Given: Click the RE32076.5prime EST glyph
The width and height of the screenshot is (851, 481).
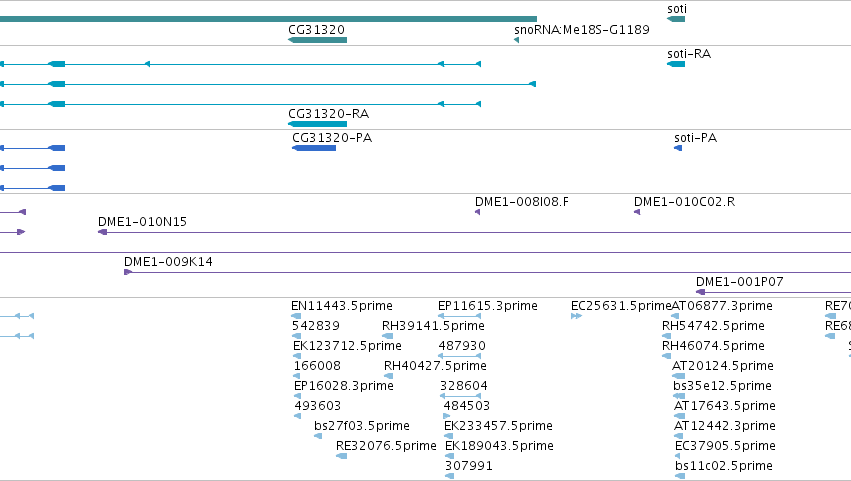Looking at the screenshot, I should (341, 456).
